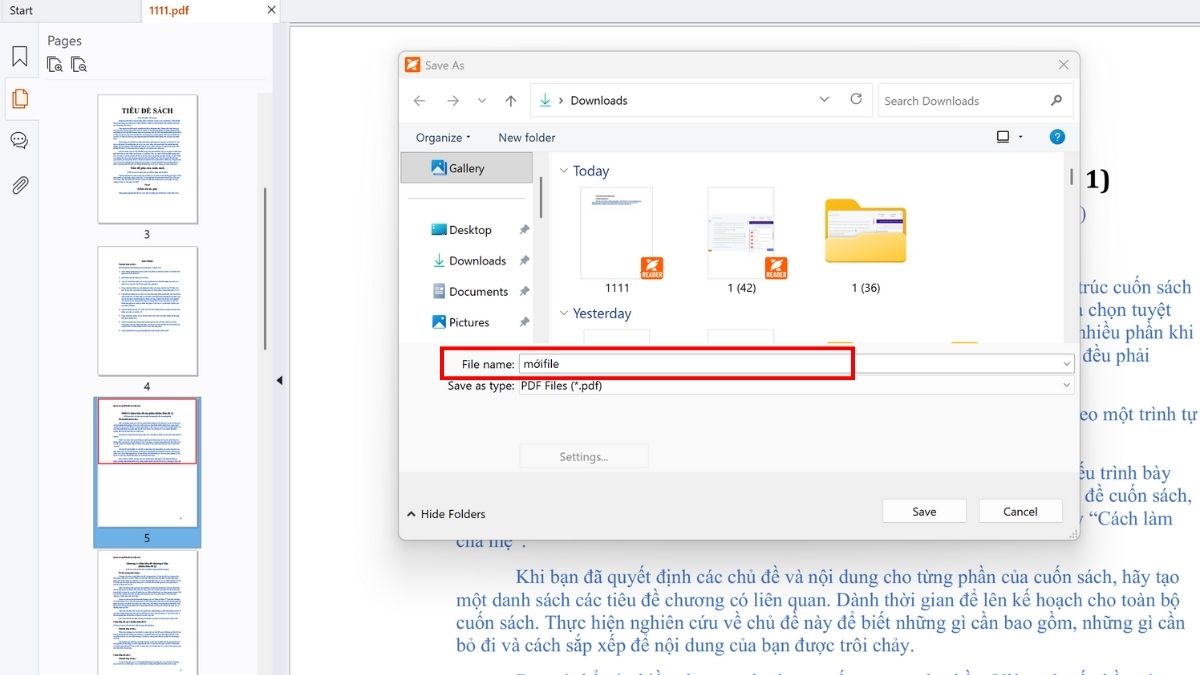Screen dimensions: 1200x675
Task: Click the Settings button
Action: [584, 456]
